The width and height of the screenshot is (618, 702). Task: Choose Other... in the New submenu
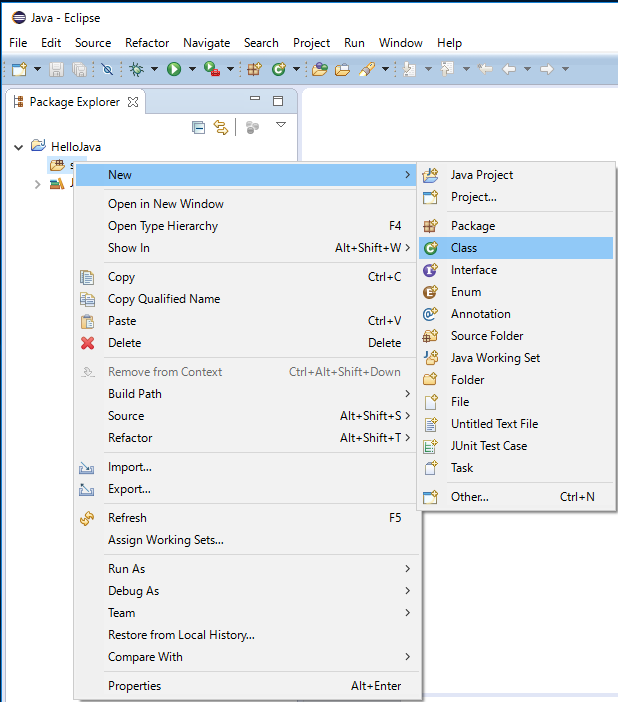coord(516,497)
